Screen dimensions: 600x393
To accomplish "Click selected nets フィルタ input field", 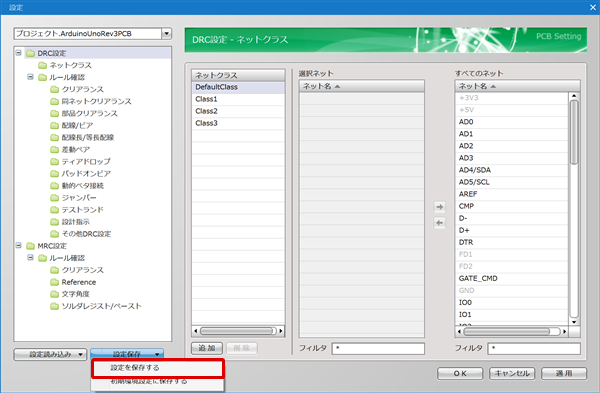I will coord(378,348).
